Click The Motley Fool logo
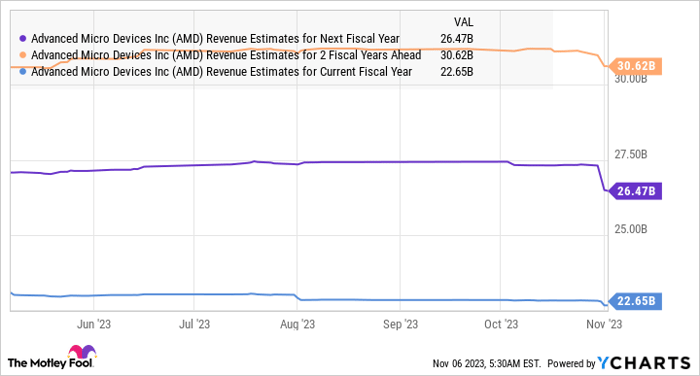This screenshot has height=376, width=700. tap(52, 357)
